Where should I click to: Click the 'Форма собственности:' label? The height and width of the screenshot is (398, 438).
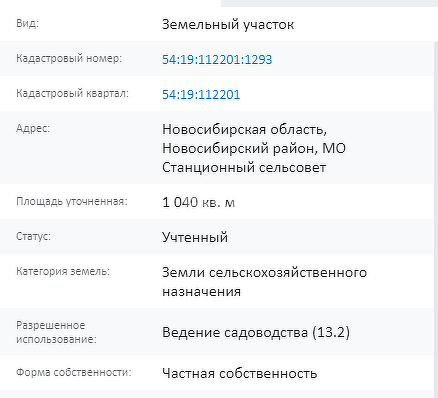pyautogui.click(x=74, y=372)
